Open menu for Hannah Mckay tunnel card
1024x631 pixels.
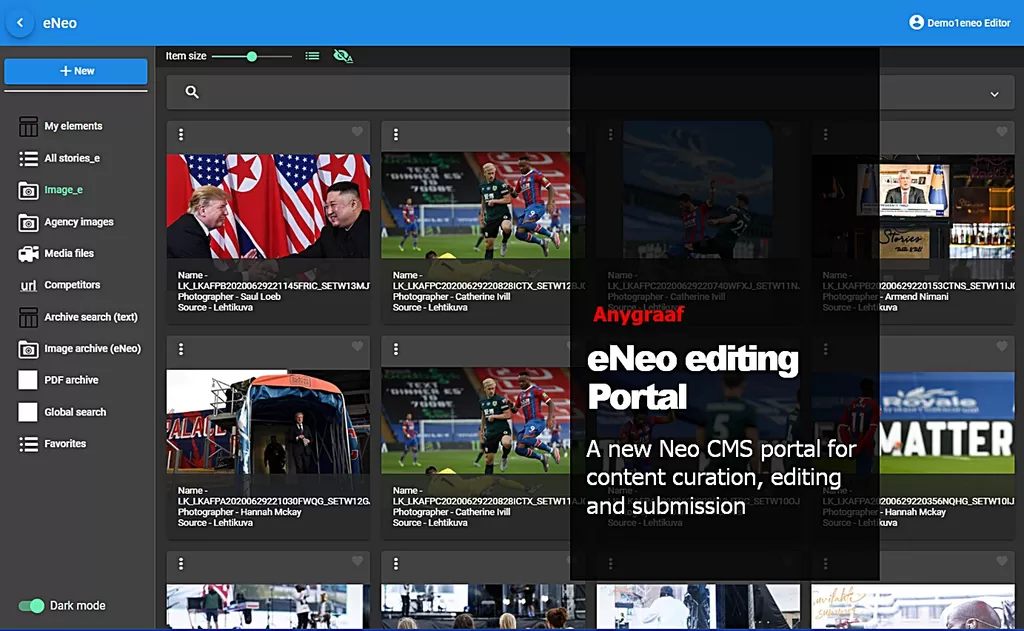[181, 349]
